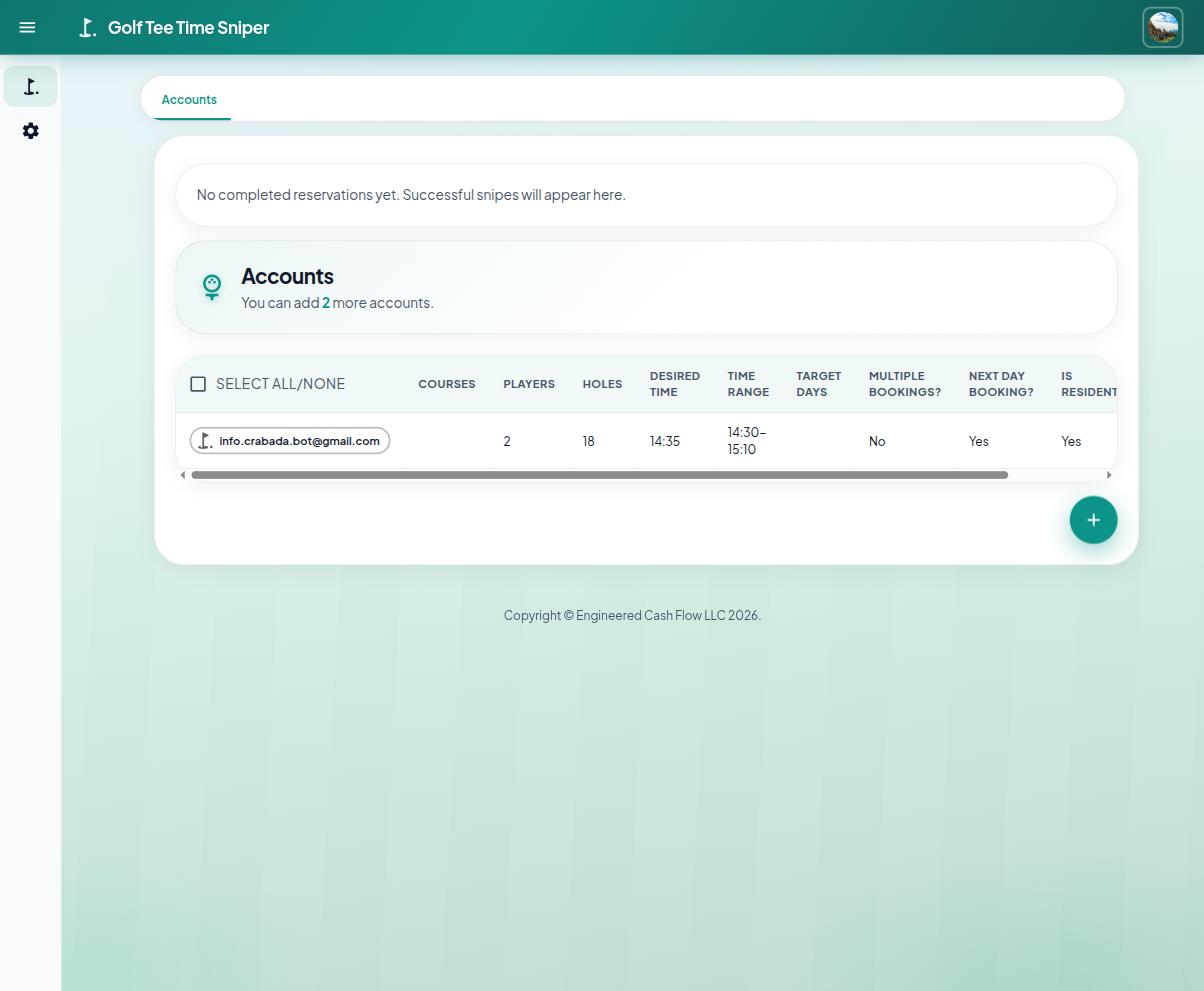
Task: Click the Target Days column header
Action: tap(819, 384)
